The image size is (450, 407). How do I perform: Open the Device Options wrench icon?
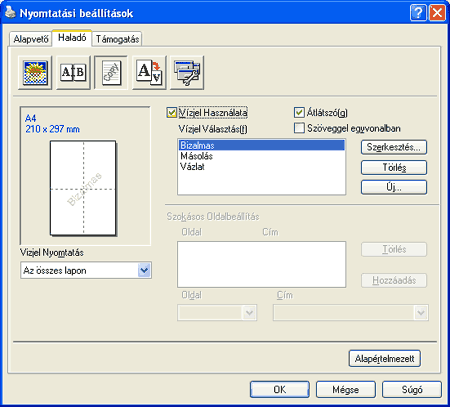pos(187,73)
